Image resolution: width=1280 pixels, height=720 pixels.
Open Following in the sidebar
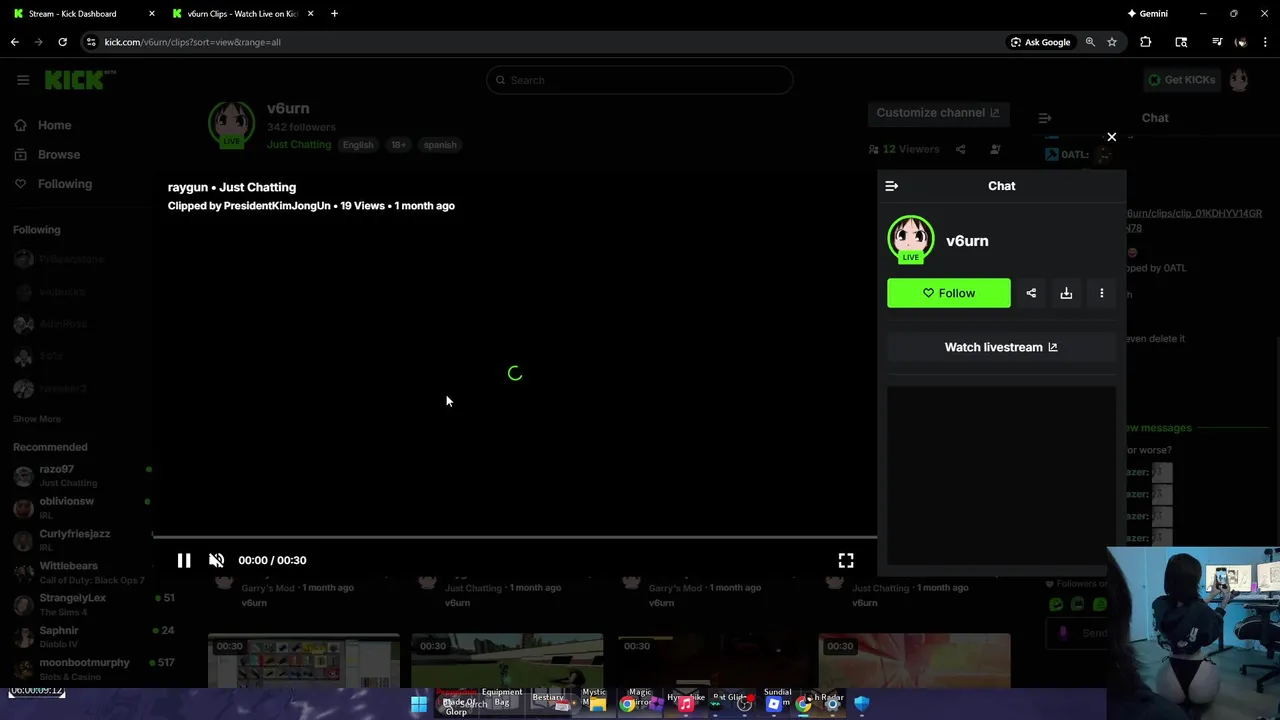[x=65, y=184]
